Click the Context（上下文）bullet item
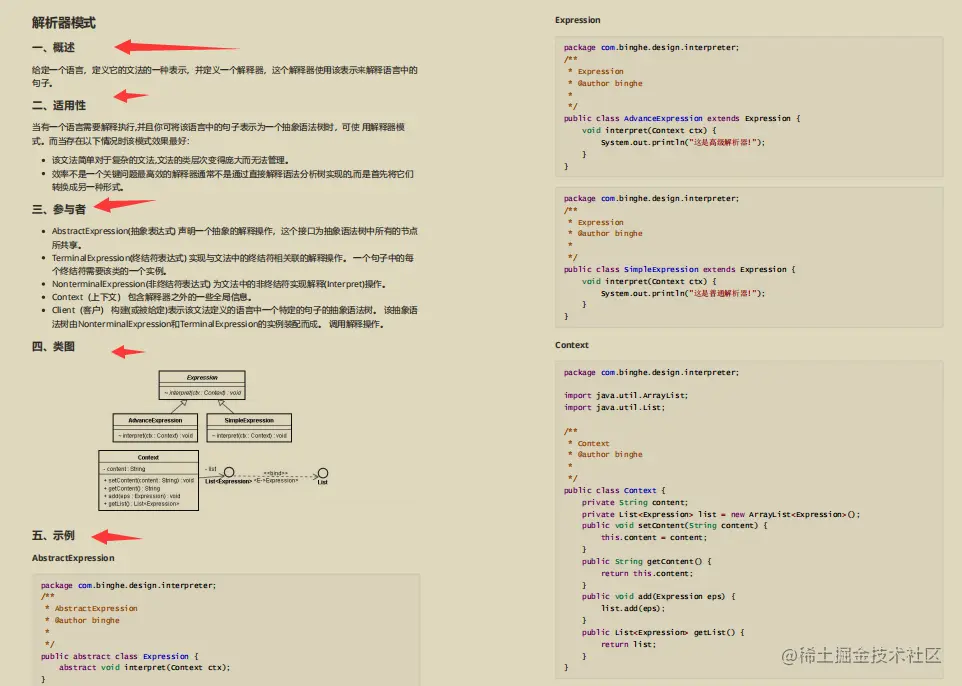 pyautogui.click(x=152, y=297)
